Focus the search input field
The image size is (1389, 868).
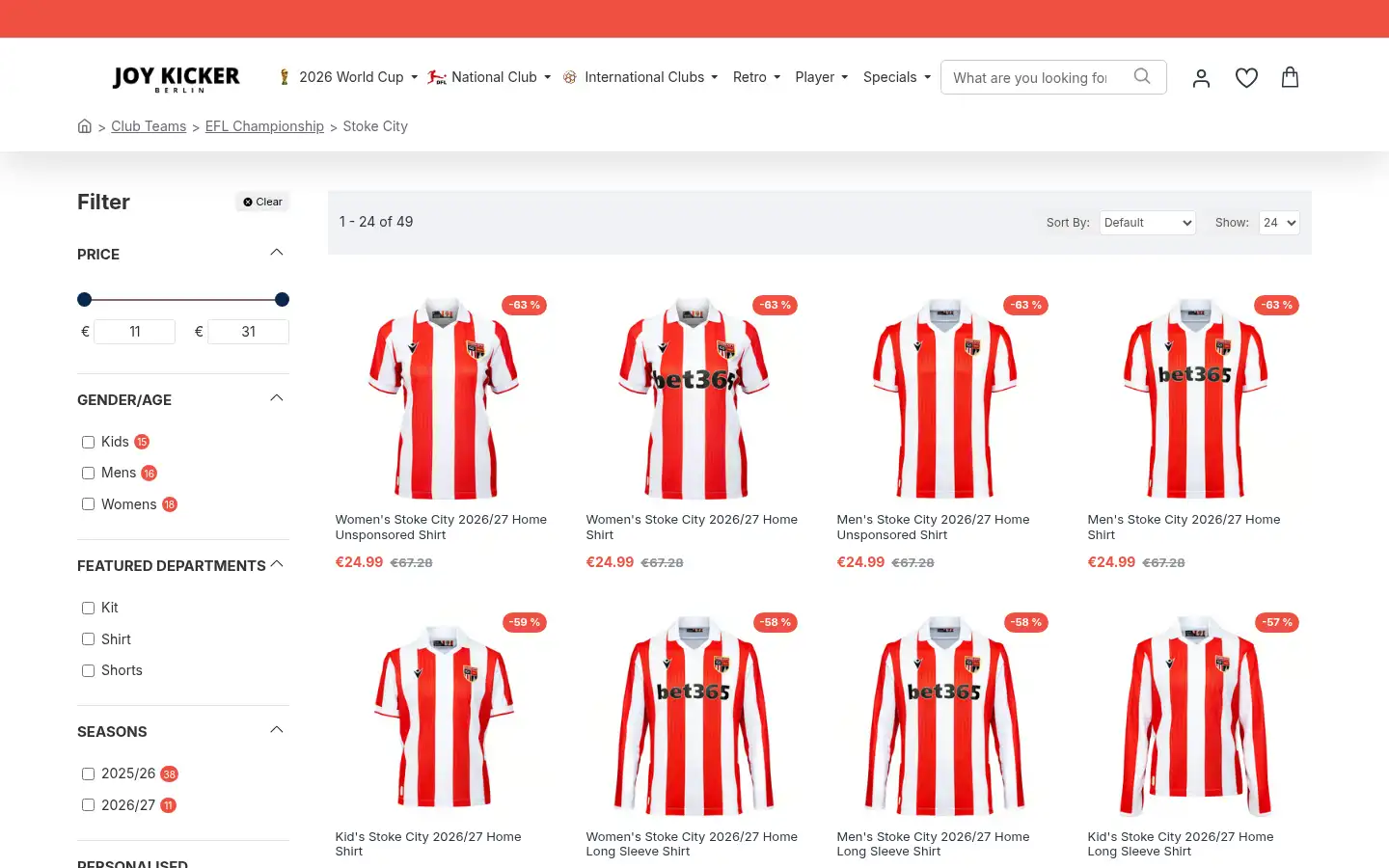coord(1030,77)
